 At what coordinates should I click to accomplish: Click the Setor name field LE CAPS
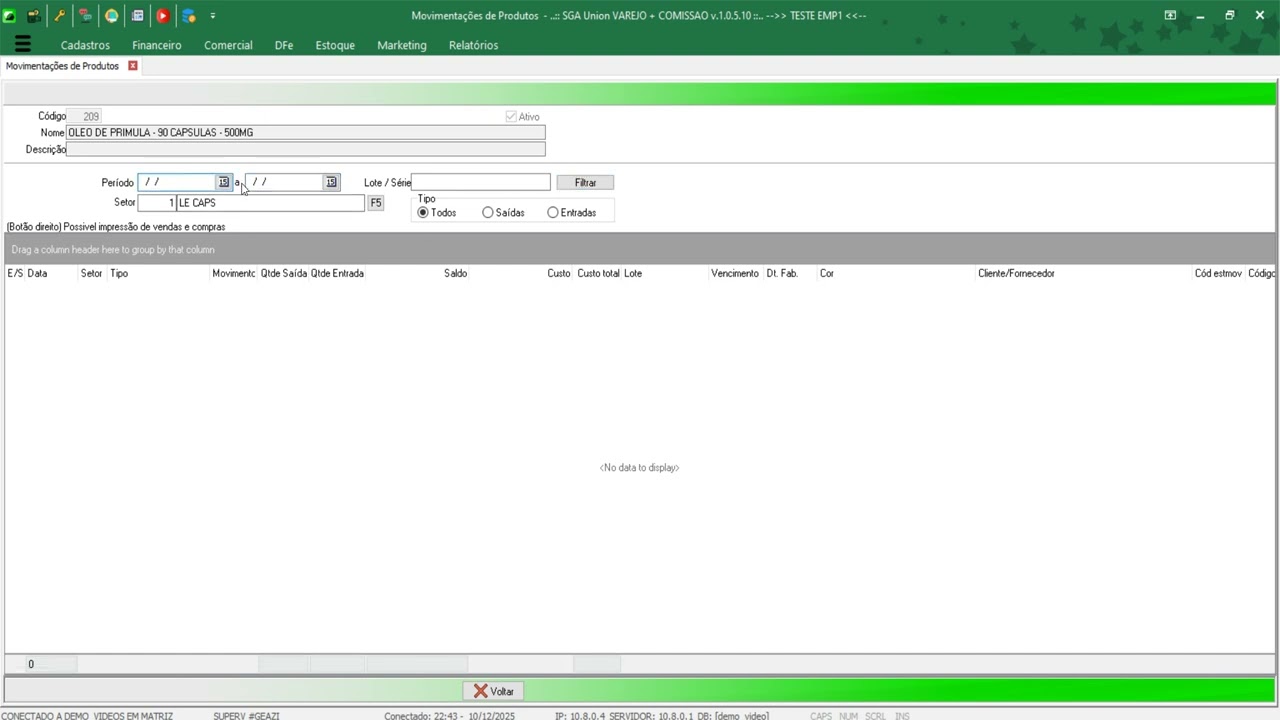coord(271,203)
